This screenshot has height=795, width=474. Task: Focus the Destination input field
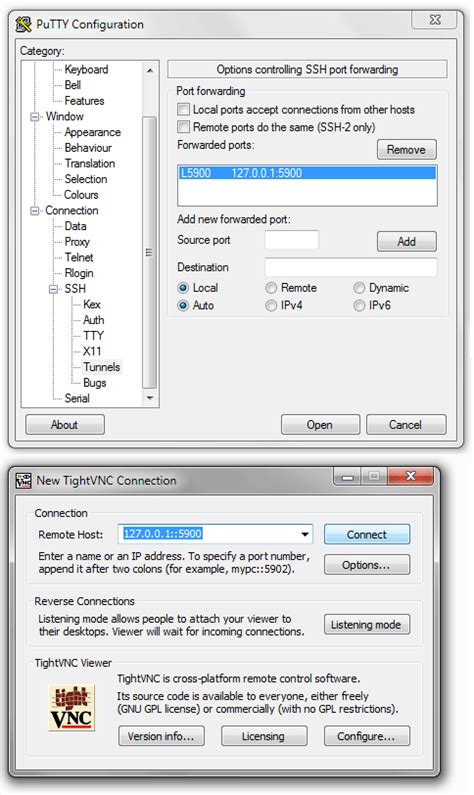coord(351,267)
